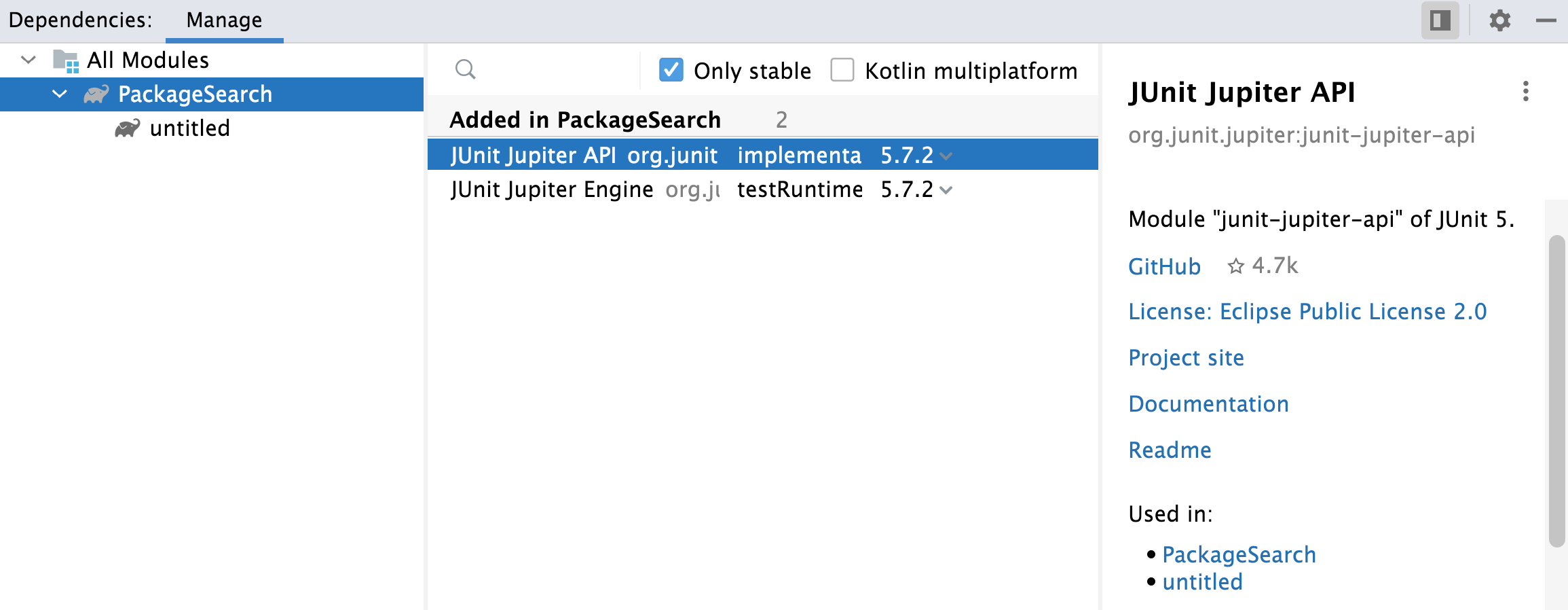Go to untitled module under Used in
The width and height of the screenshot is (1568, 610).
pos(1202,582)
